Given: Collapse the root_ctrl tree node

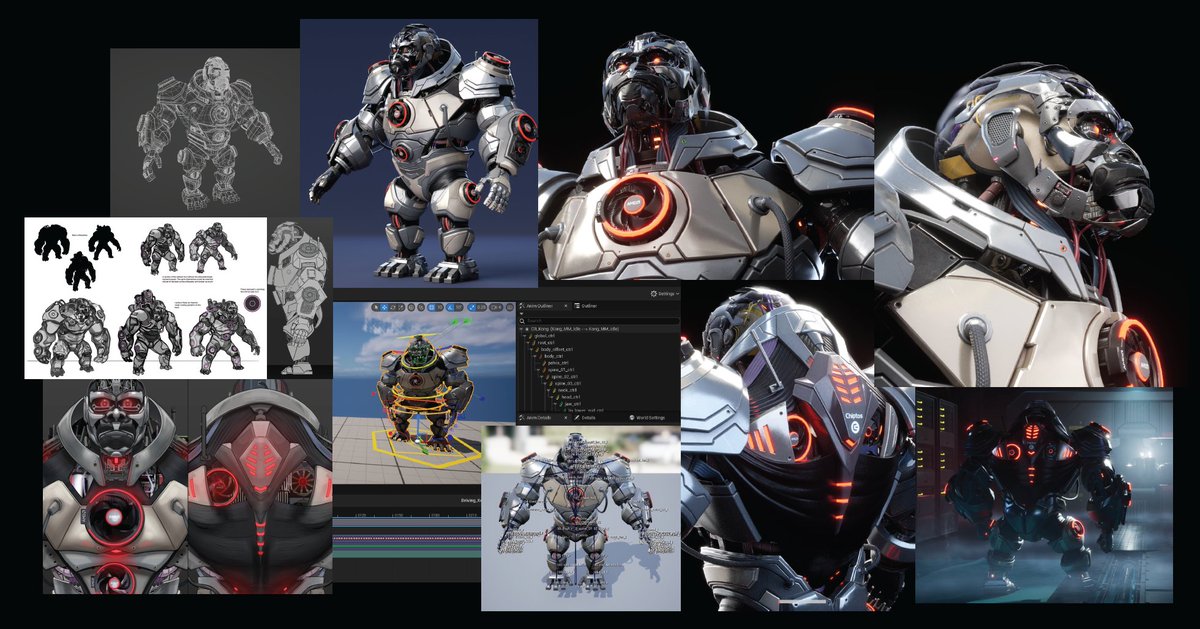Looking at the screenshot, I should pyautogui.click(x=528, y=343).
